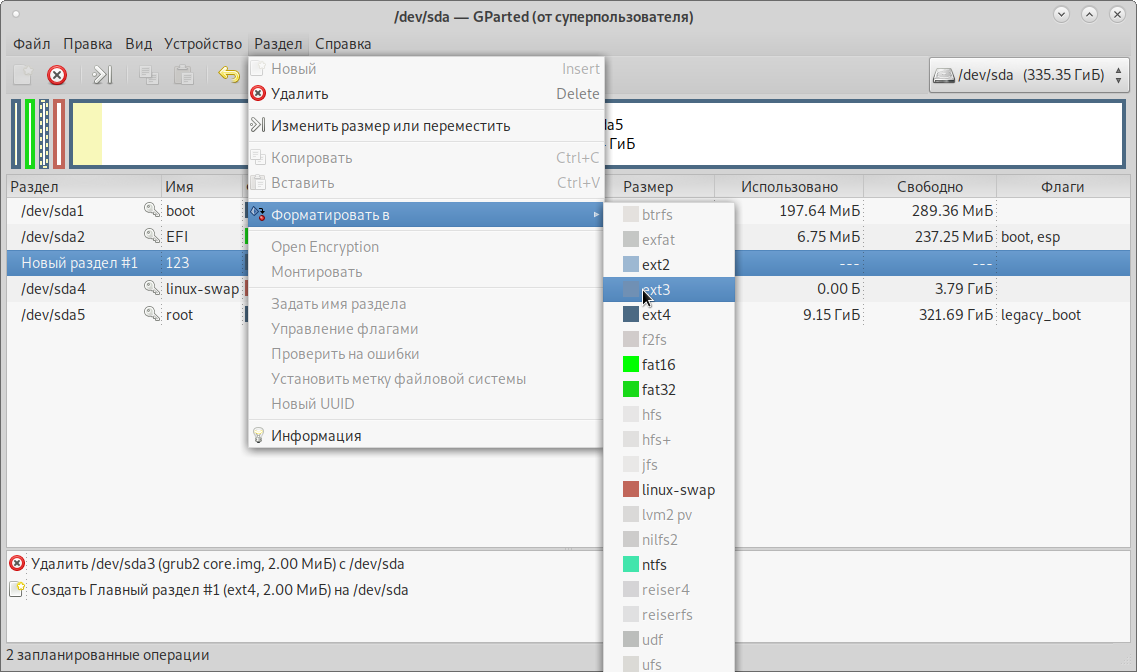Click the teal ntfs color swatch

[631, 565]
